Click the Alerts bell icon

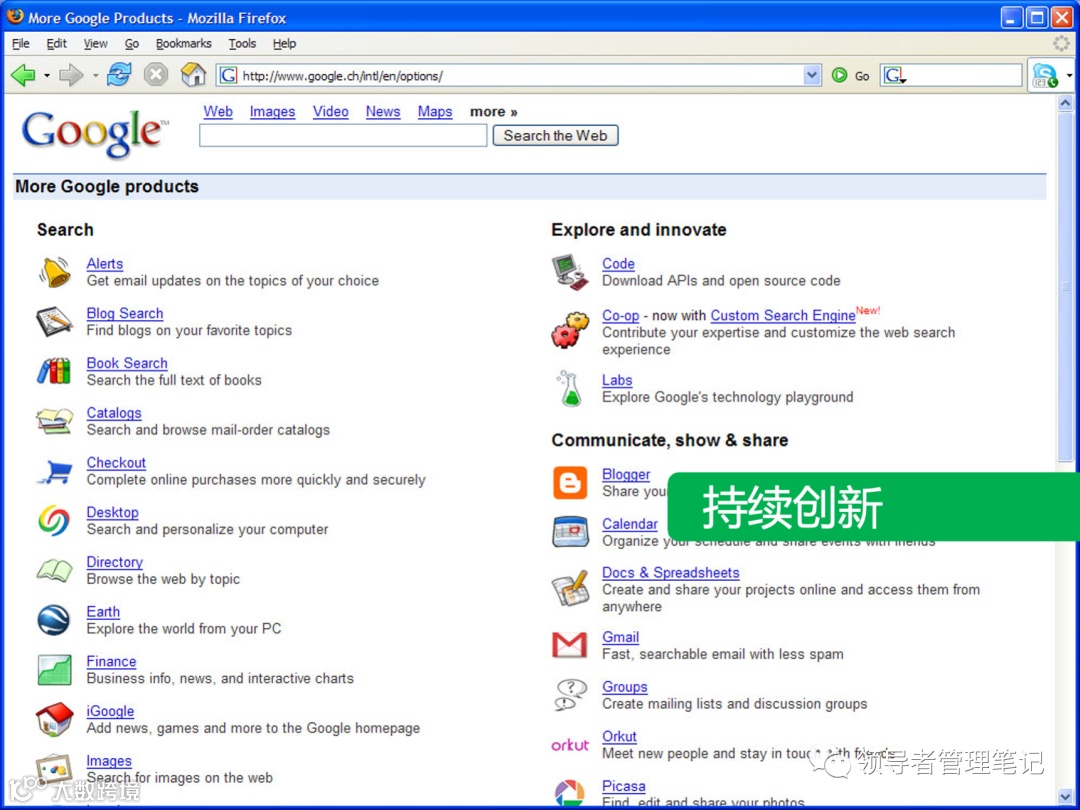(x=54, y=271)
